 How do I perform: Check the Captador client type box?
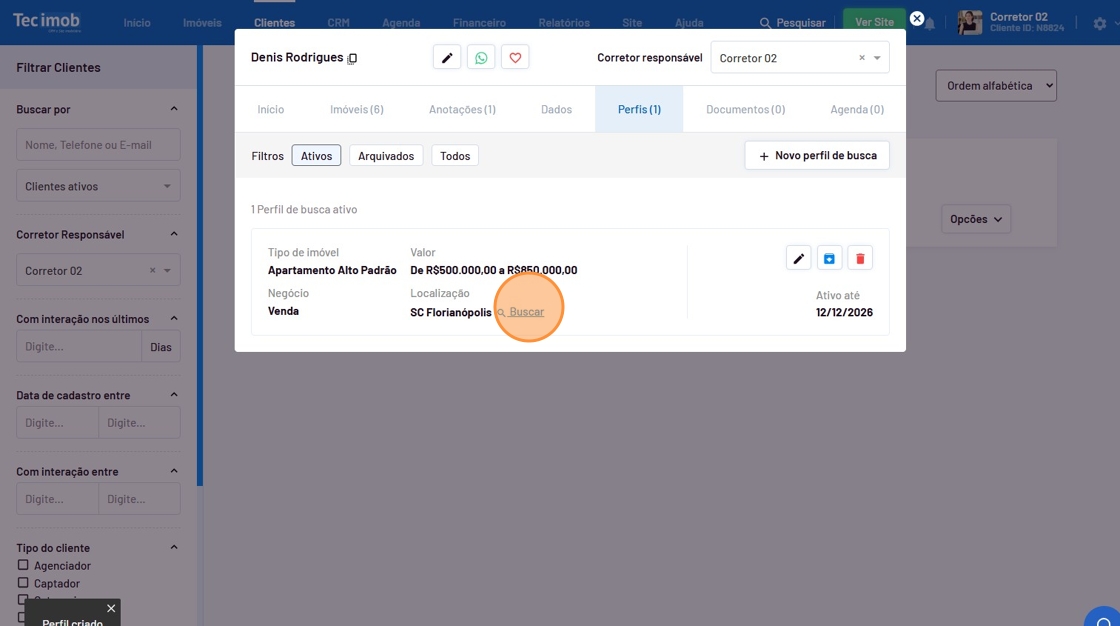point(23,583)
